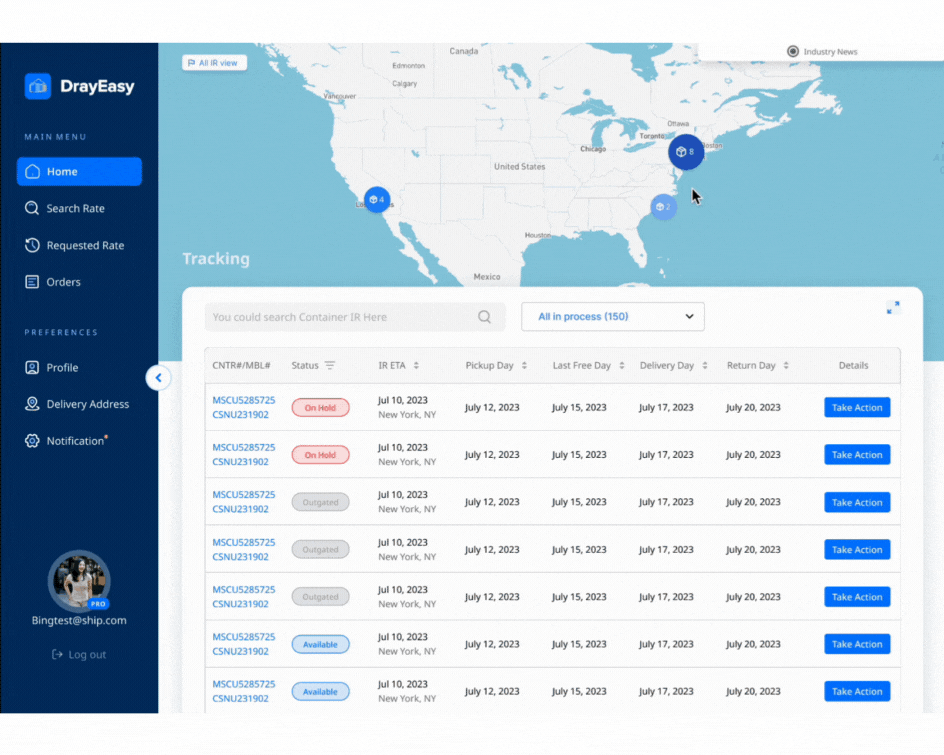Take Action on the last Available row
The image size is (944, 755).
pyautogui.click(x=857, y=692)
